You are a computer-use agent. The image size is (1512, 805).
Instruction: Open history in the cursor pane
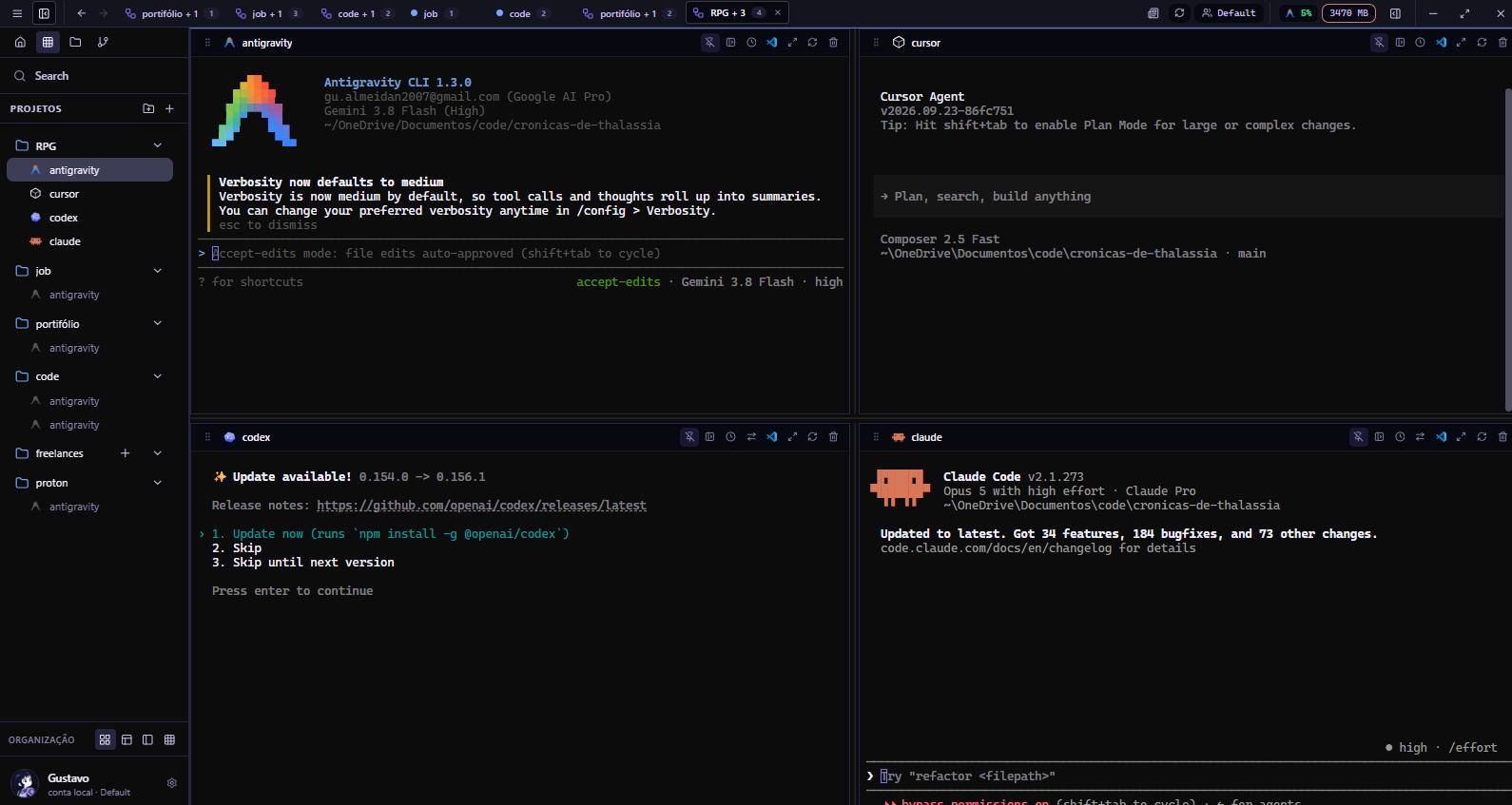(x=1420, y=43)
